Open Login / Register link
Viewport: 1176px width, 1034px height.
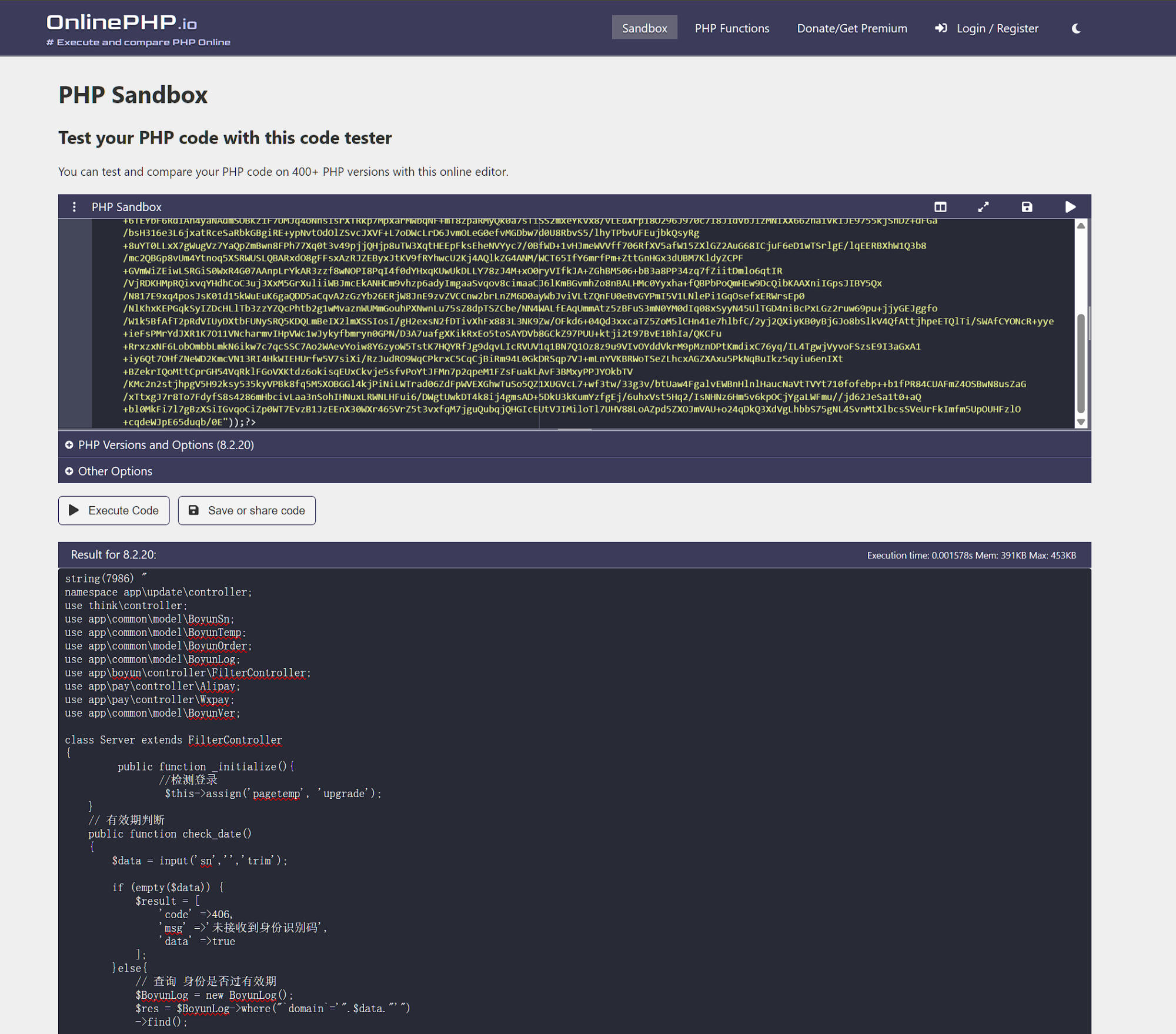[997, 28]
